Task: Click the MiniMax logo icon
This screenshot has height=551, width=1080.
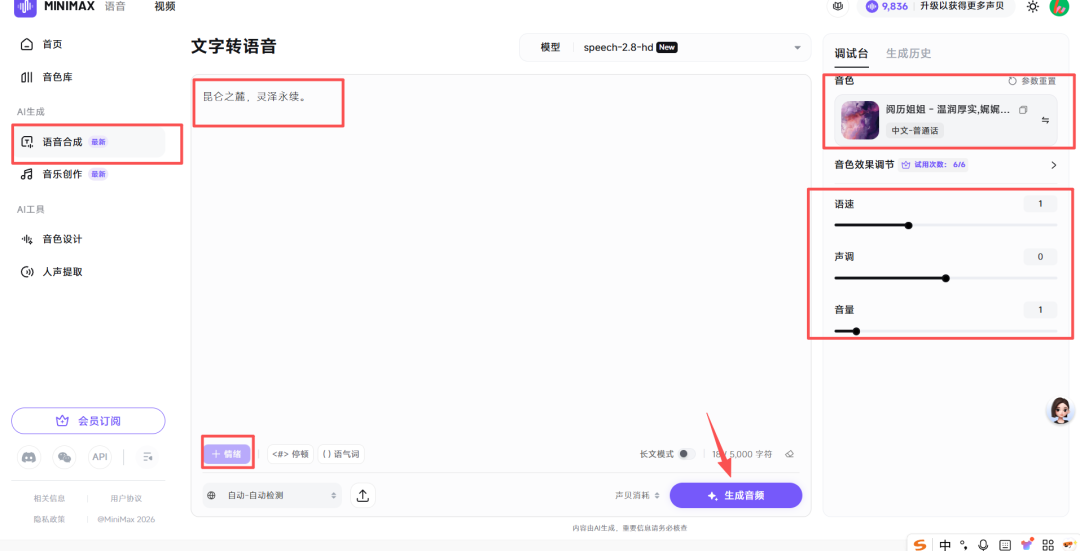Action: pos(25,7)
